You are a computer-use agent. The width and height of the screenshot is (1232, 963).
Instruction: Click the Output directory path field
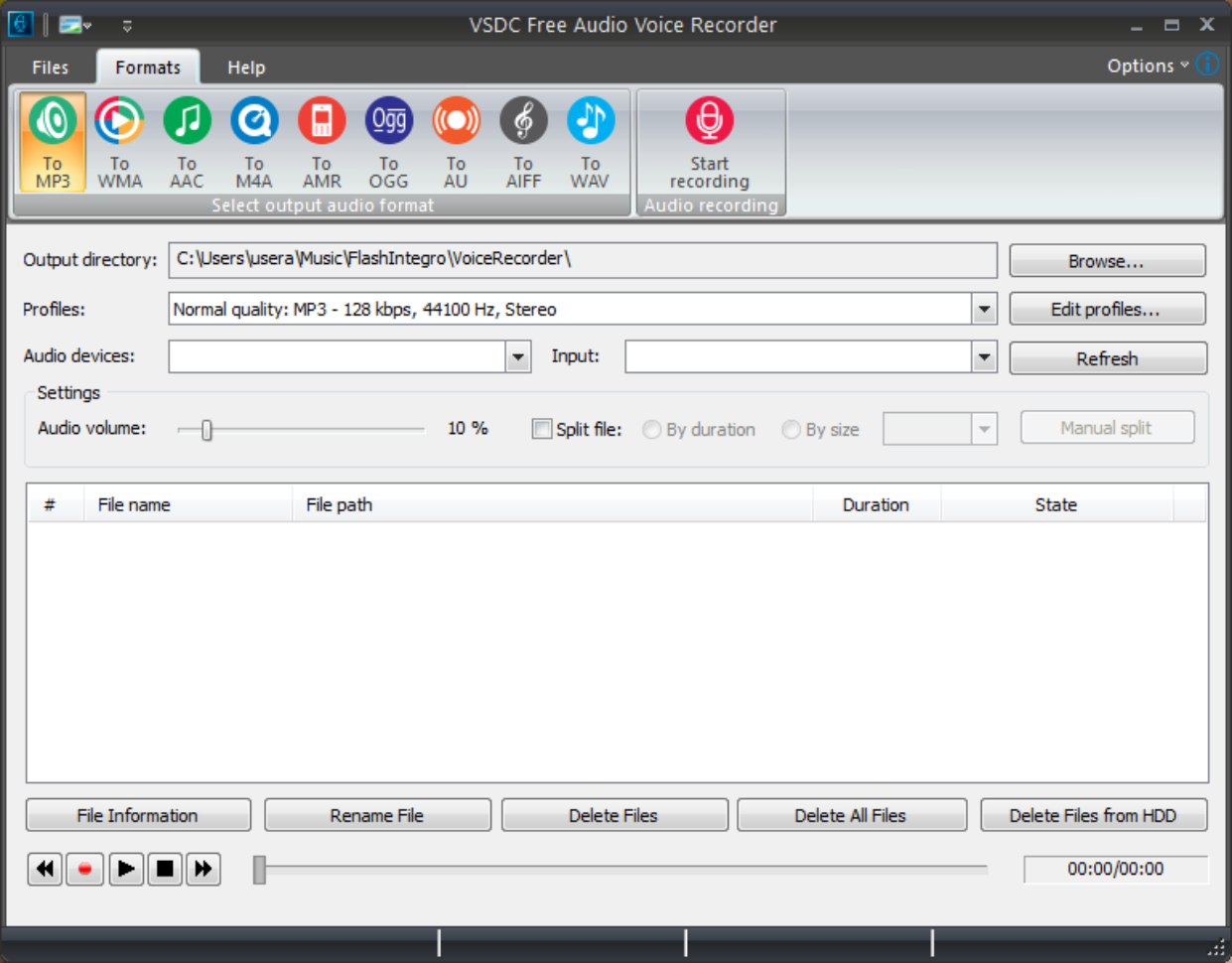[583, 260]
